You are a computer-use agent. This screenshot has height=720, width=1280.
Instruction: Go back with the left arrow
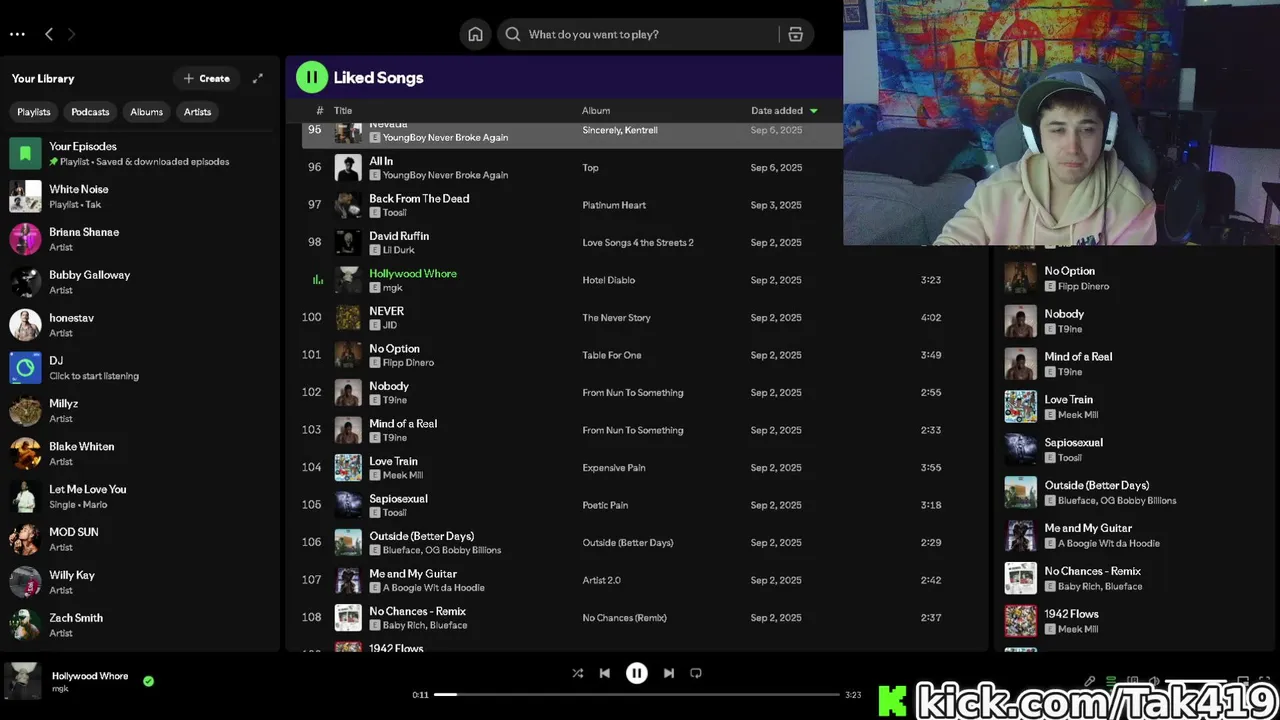point(49,34)
